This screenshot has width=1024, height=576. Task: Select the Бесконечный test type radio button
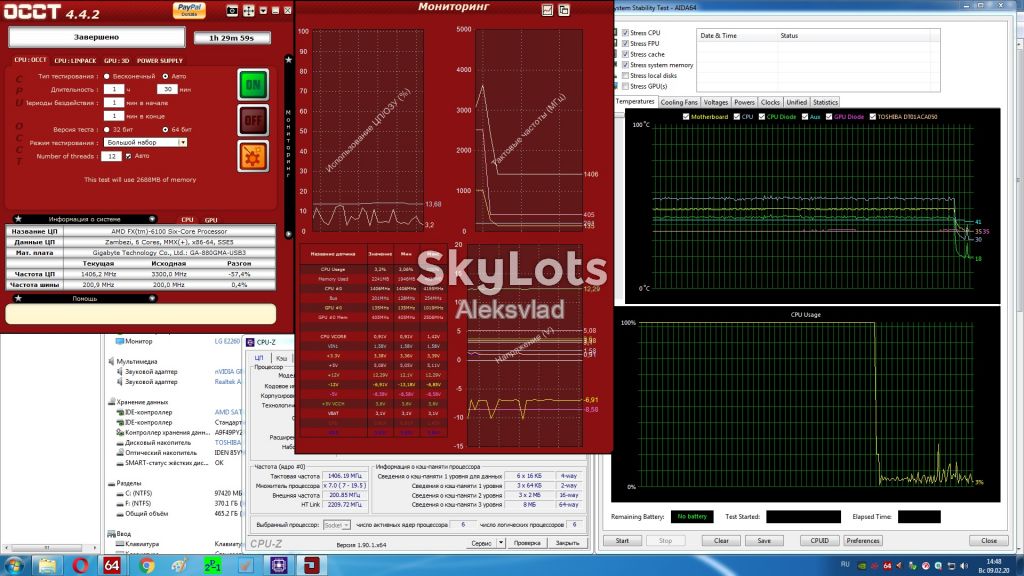pos(106,76)
